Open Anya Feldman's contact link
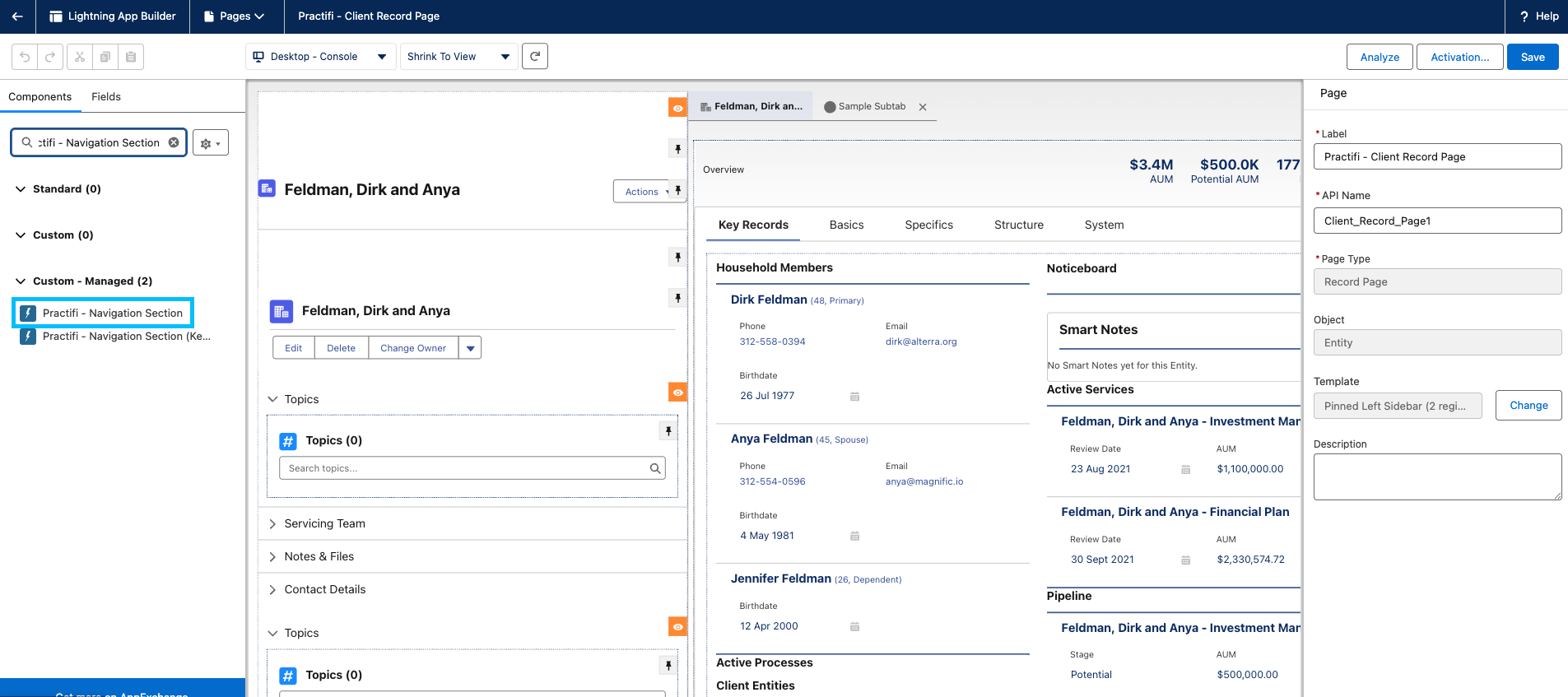The image size is (1568, 697). (x=771, y=439)
